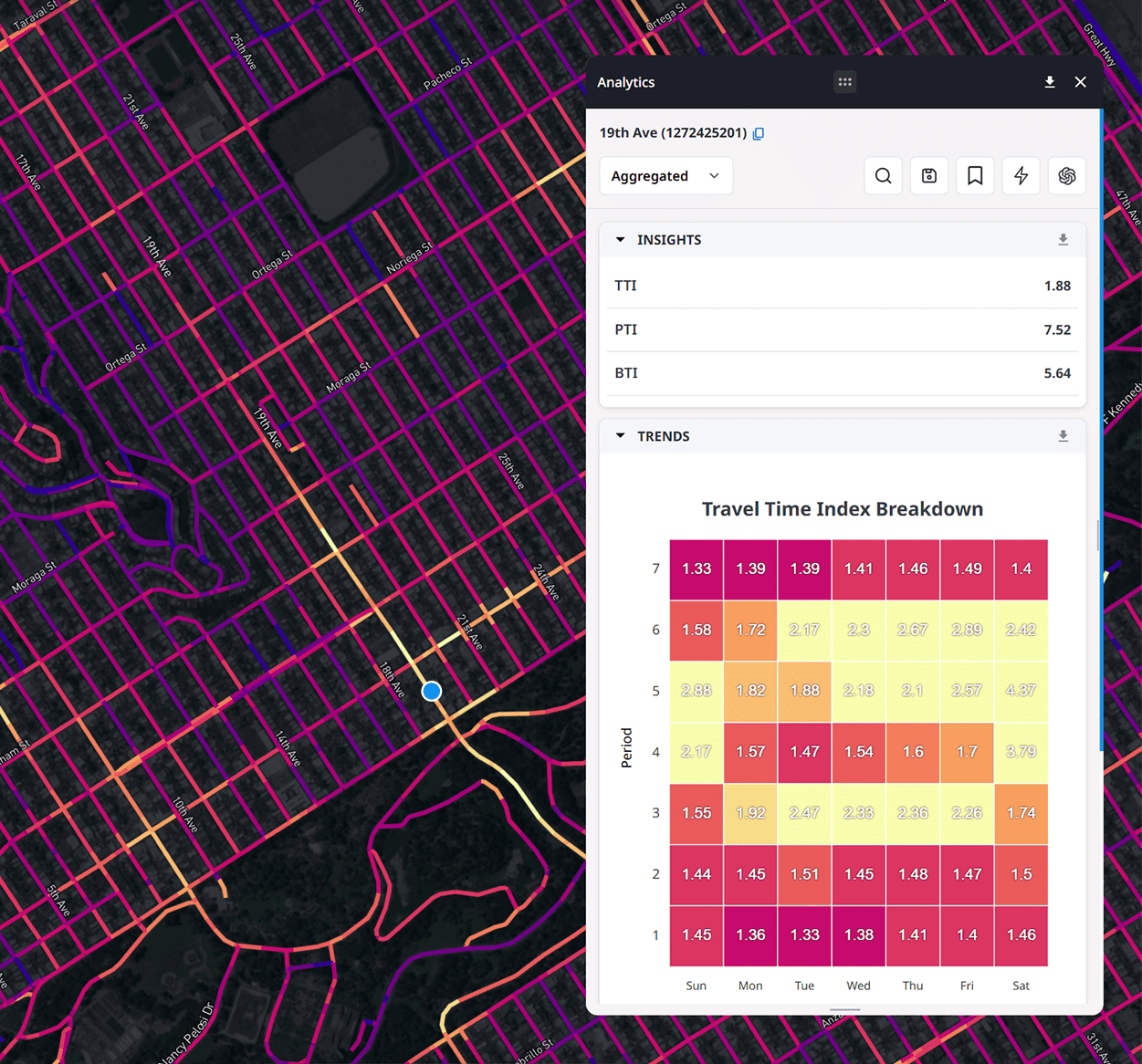Image resolution: width=1142 pixels, height=1064 pixels.
Task: Close the Analytics panel
Action: click(x=1081, y=82)
